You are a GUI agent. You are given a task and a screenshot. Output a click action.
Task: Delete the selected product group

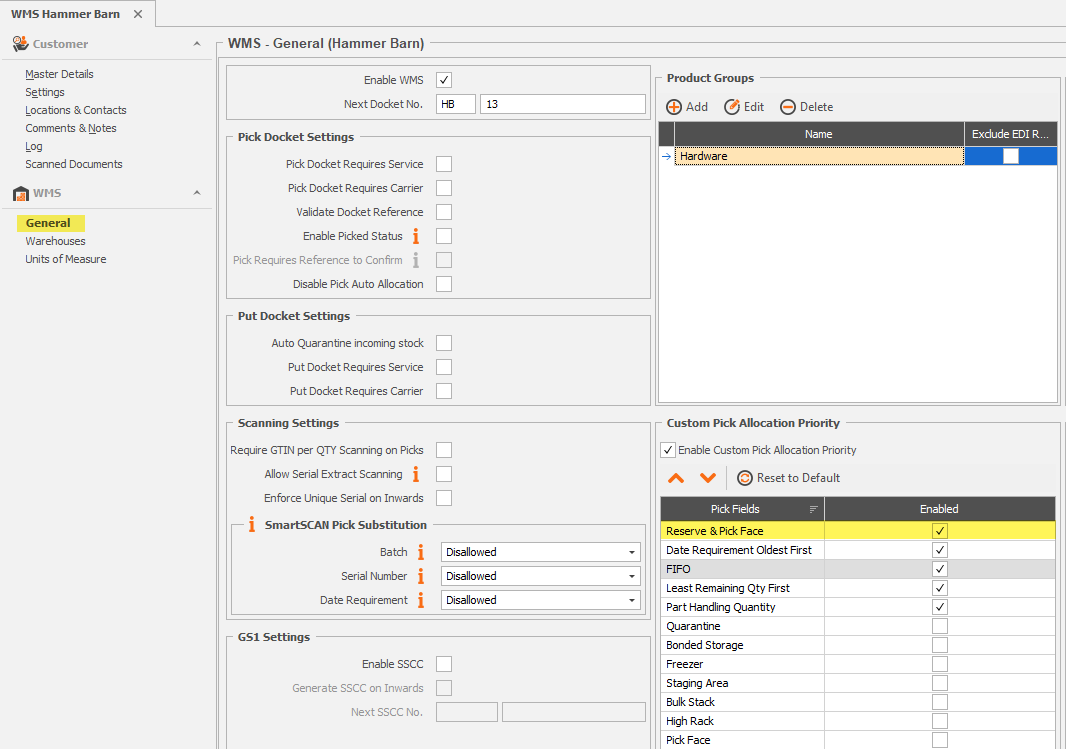pyautogui.click(x=806, y=107)
